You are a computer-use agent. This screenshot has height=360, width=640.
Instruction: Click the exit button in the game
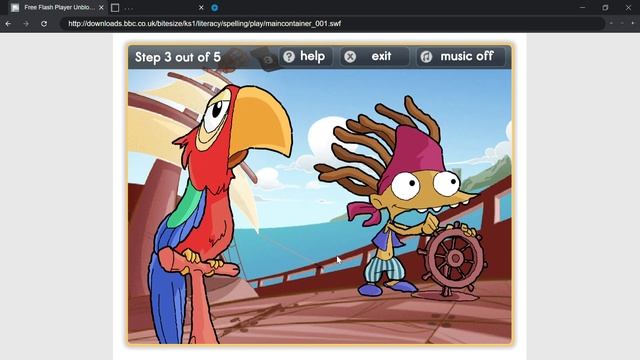pos(374,56)
